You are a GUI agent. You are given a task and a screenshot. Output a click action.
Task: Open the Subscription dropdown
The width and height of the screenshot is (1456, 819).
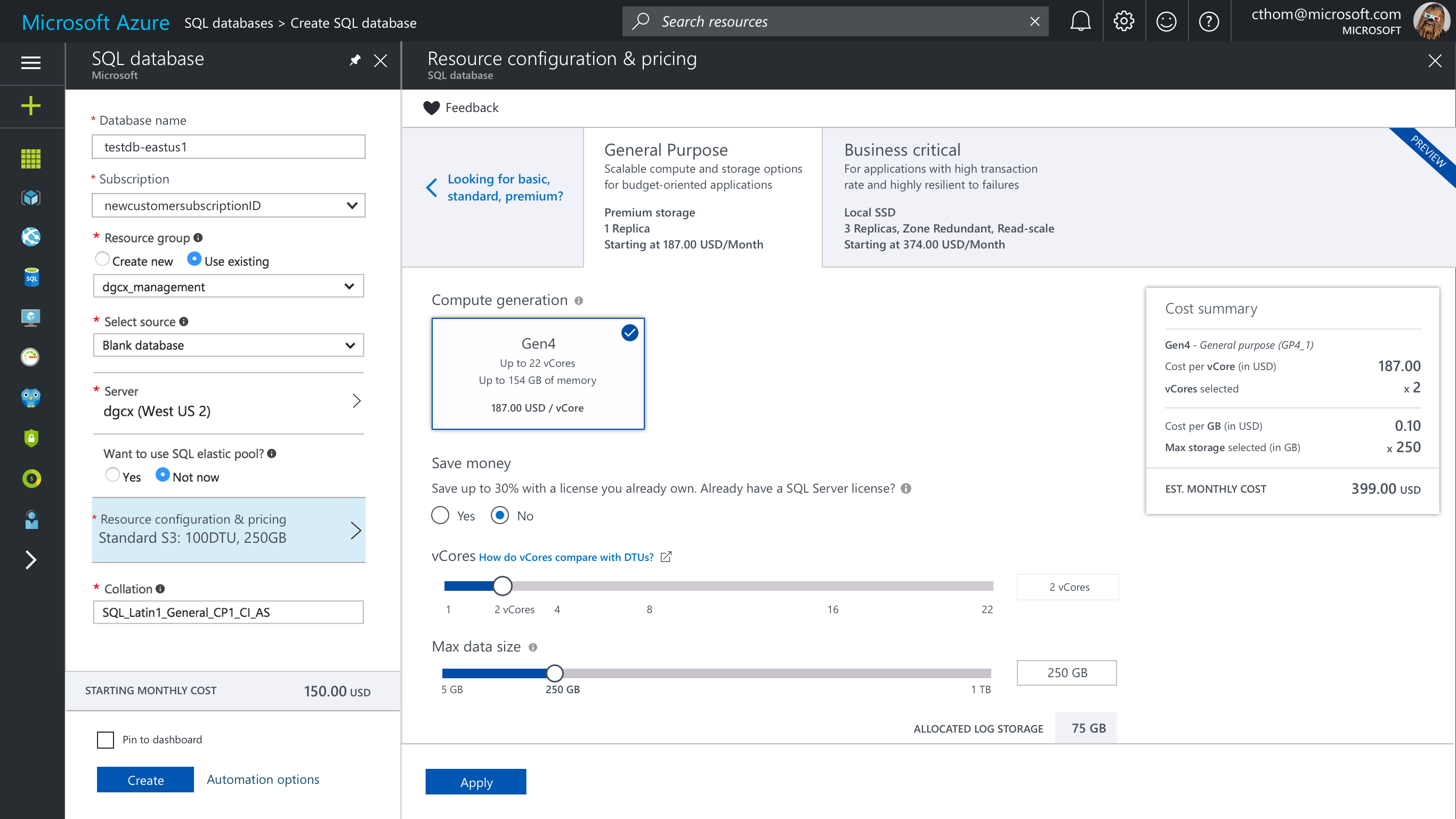pos(228,205)
